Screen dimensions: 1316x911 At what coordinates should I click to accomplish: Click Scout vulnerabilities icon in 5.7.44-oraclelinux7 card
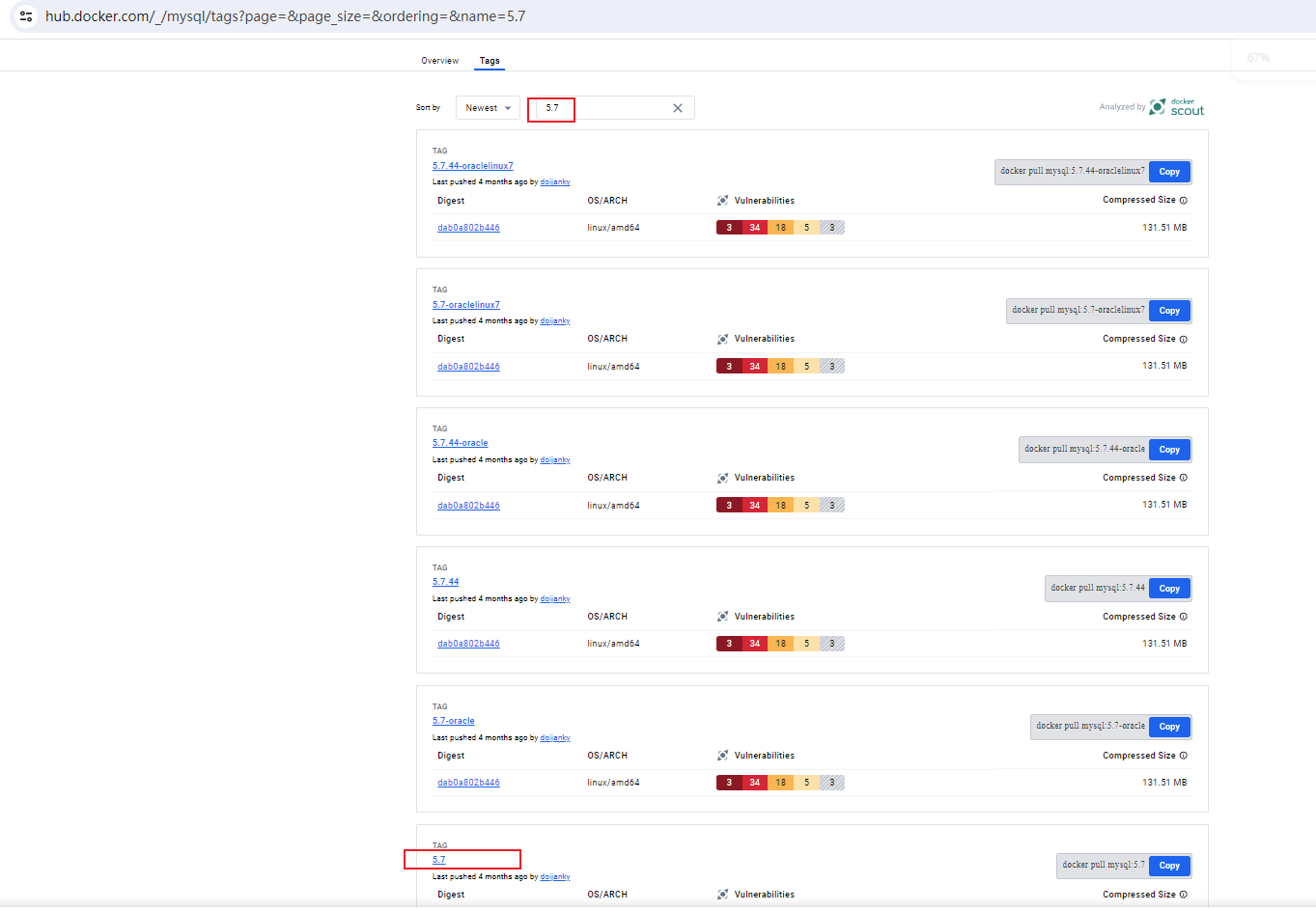(722, 201)
